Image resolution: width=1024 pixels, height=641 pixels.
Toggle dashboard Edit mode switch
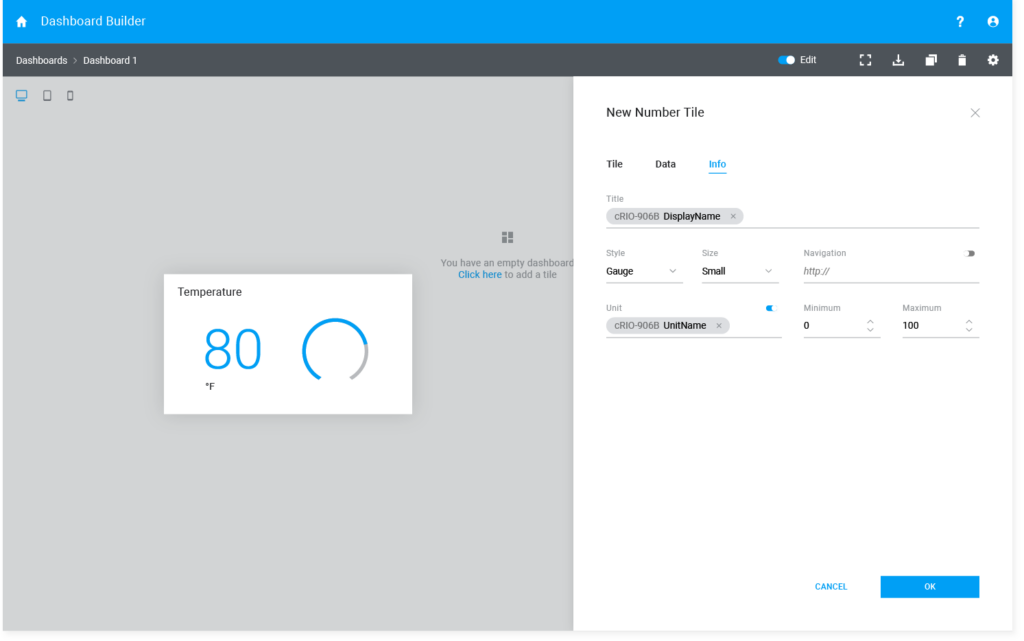[786, 60]
